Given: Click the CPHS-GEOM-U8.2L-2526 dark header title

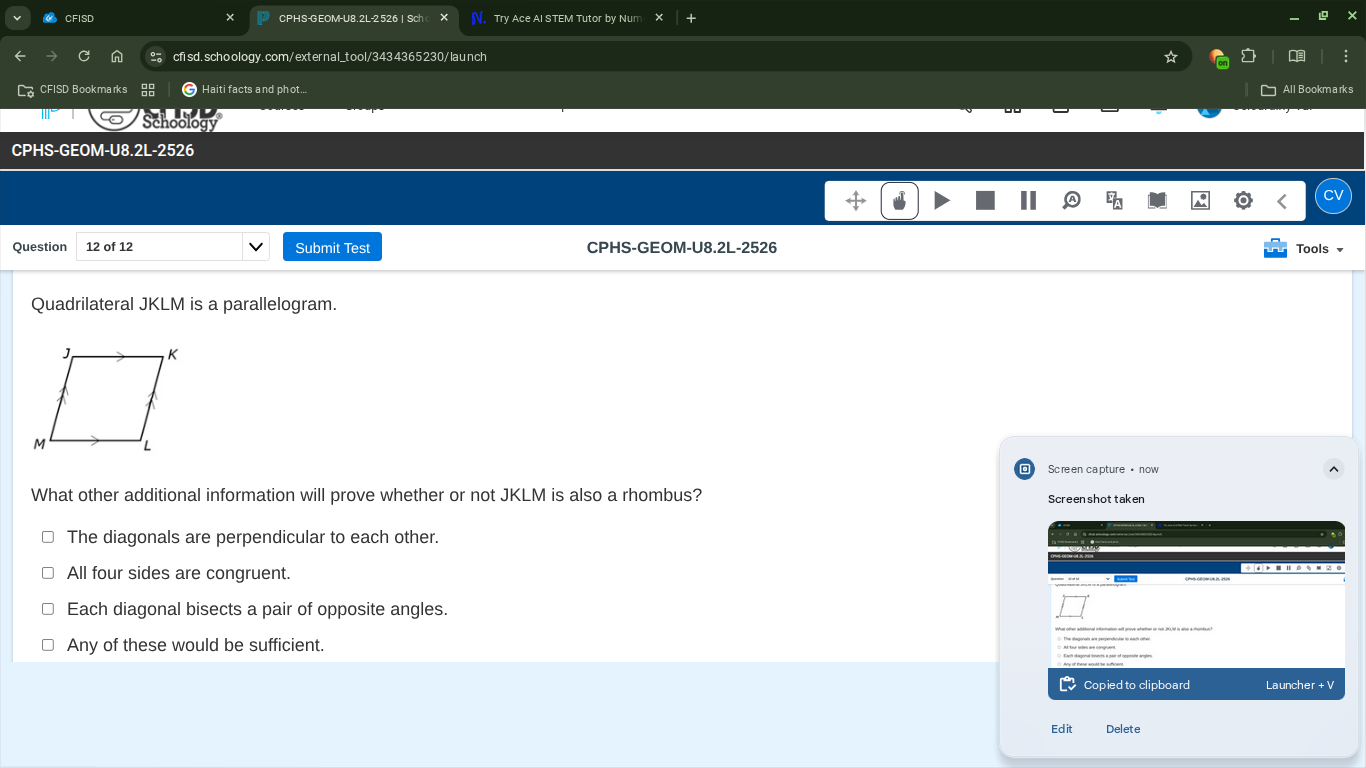Looking at the screenshot, I should (103, 150).
